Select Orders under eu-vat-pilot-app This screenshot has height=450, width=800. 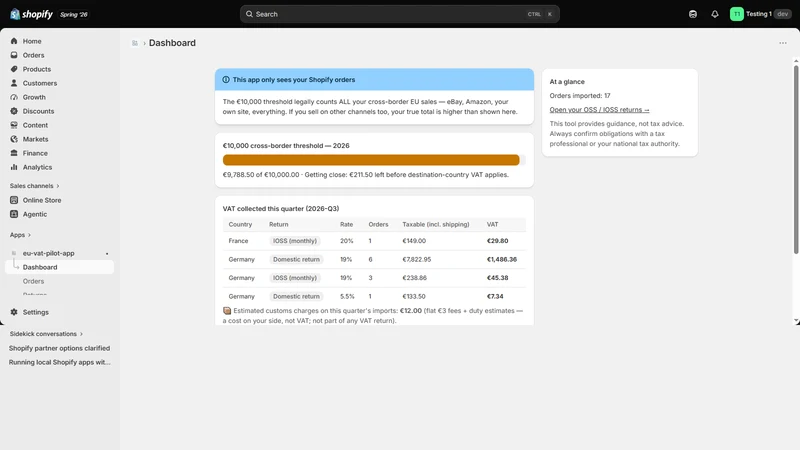pyautogui.click(x=33, y=281)
